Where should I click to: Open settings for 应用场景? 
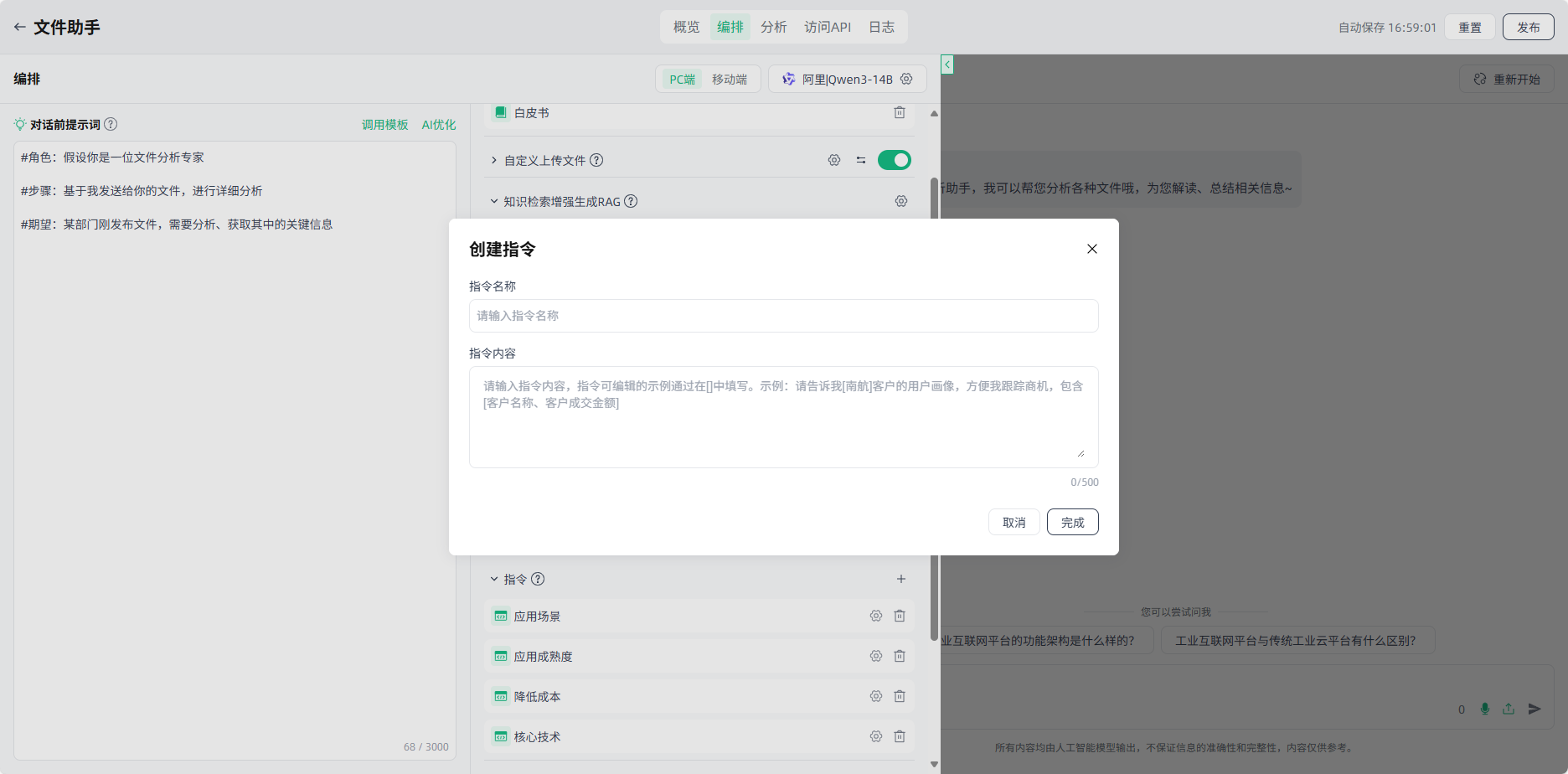click(x=876, y=616)
